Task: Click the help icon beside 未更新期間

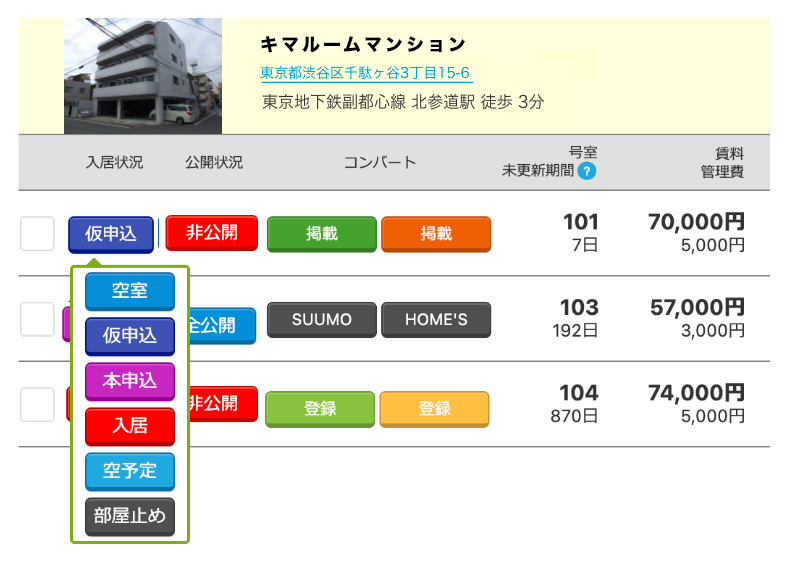Action: 587,171
